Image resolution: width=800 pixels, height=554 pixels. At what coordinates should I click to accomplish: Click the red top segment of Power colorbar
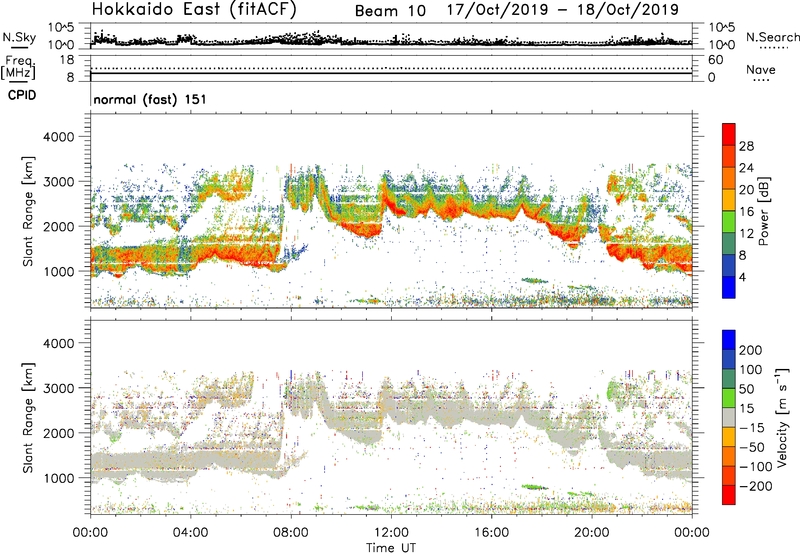[x=729, y=134]
